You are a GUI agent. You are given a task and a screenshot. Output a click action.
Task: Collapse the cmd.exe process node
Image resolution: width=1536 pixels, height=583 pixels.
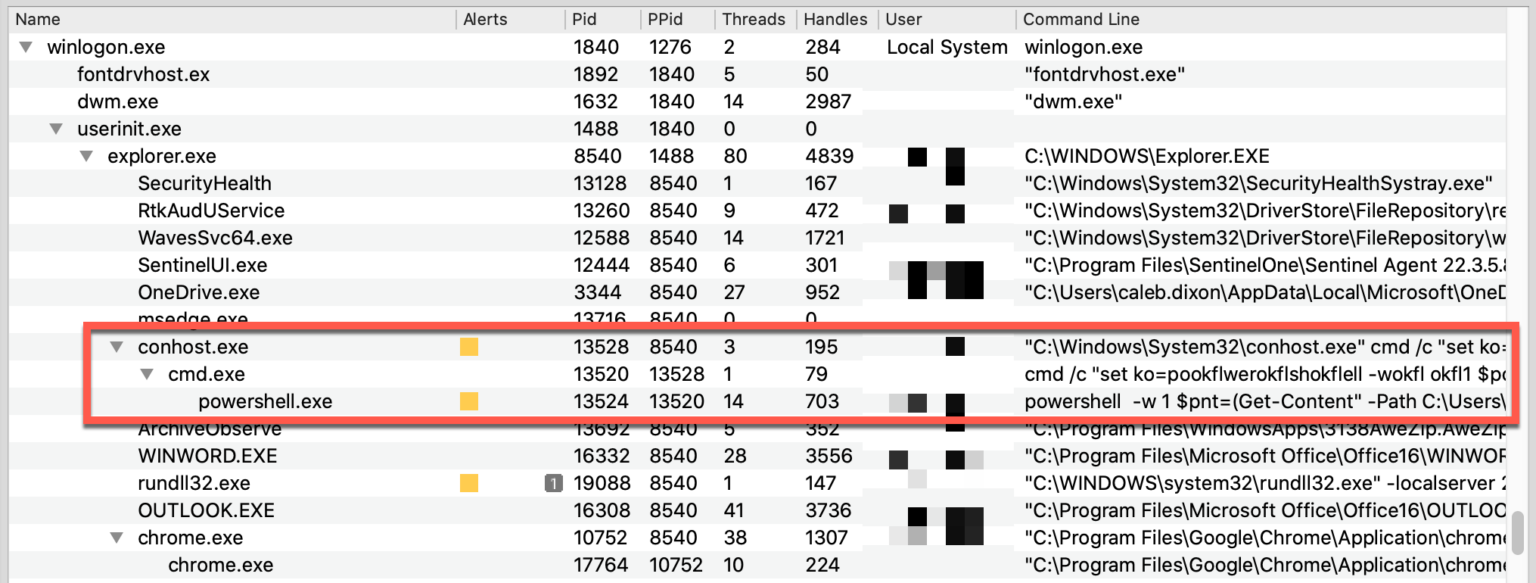147,375
